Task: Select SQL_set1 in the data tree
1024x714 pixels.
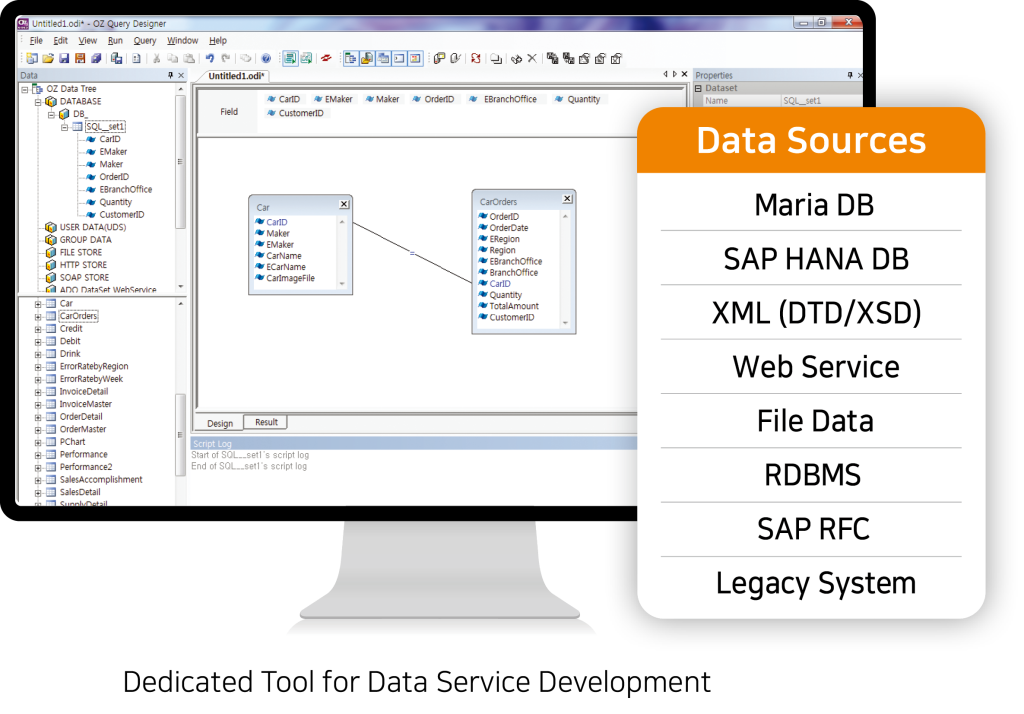Action: pyautogui.click(x=105, y=127)
